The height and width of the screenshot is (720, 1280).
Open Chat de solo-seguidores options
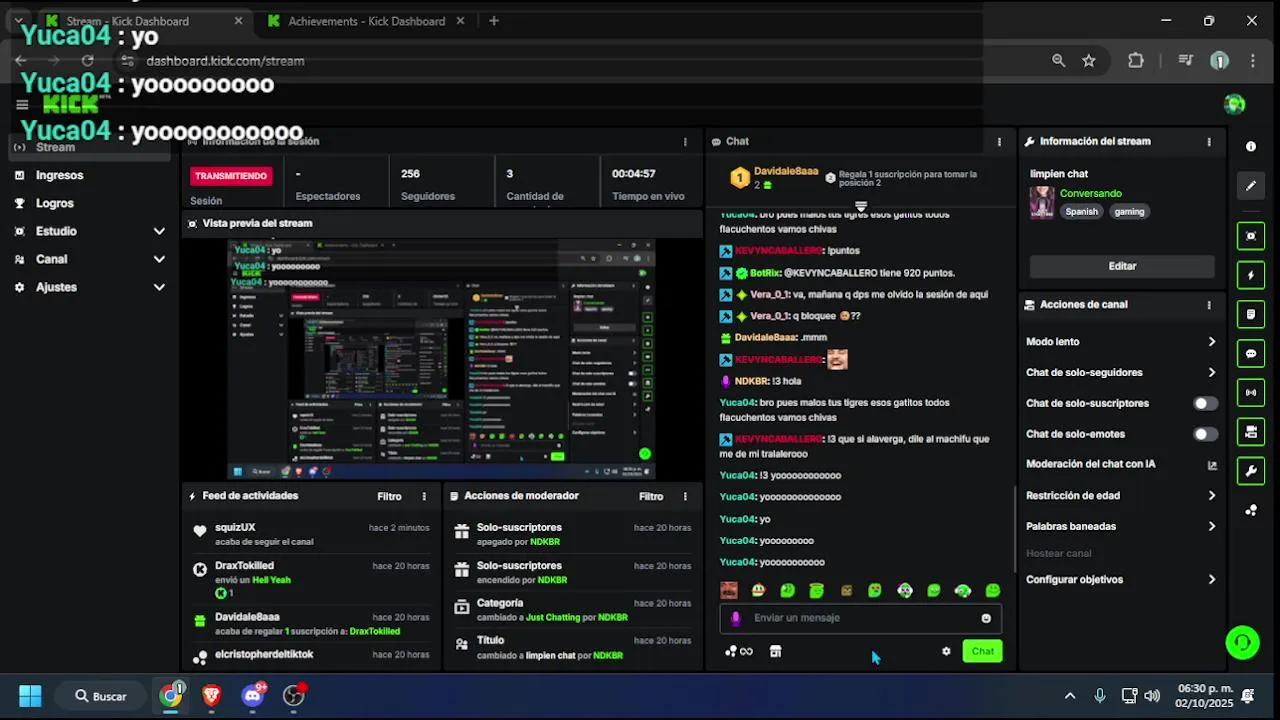click(1121, 373)
